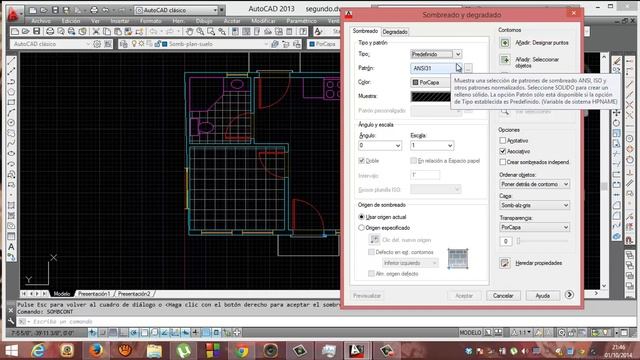Select Usar origen actual radio button
Image resolution: width=640 pixels, height=360 pixels.
point(361,217)
